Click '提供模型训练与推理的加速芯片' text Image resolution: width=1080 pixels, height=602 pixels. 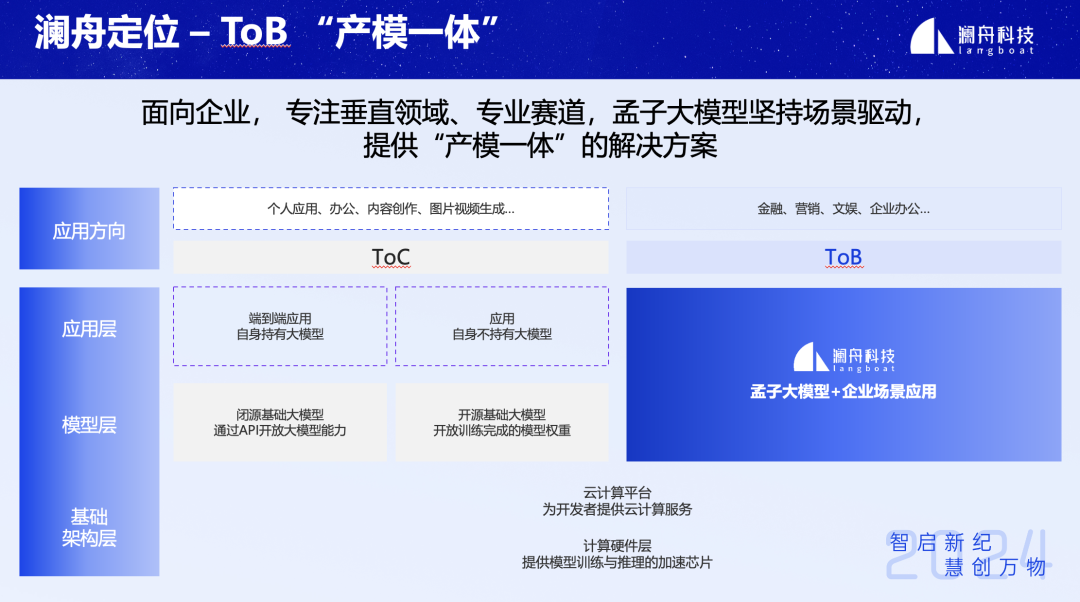click(x=617, y=563)
